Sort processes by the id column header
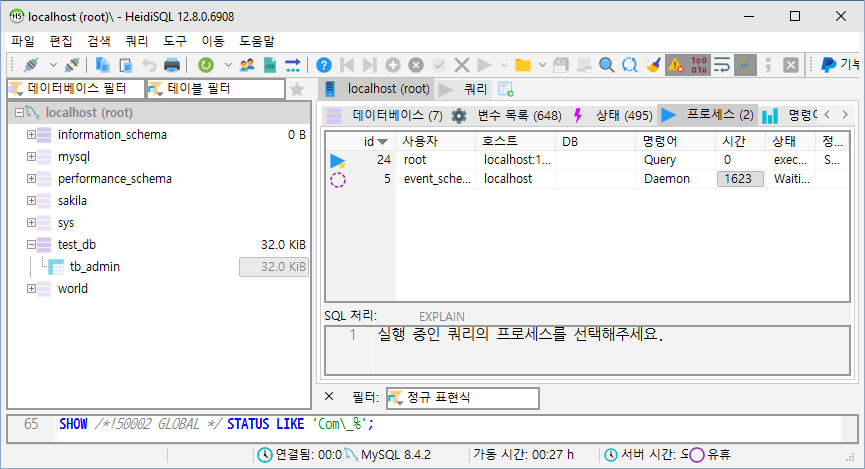Image resolution: width=865 pixels, height=469 pixels. click(x=362, y=141)
